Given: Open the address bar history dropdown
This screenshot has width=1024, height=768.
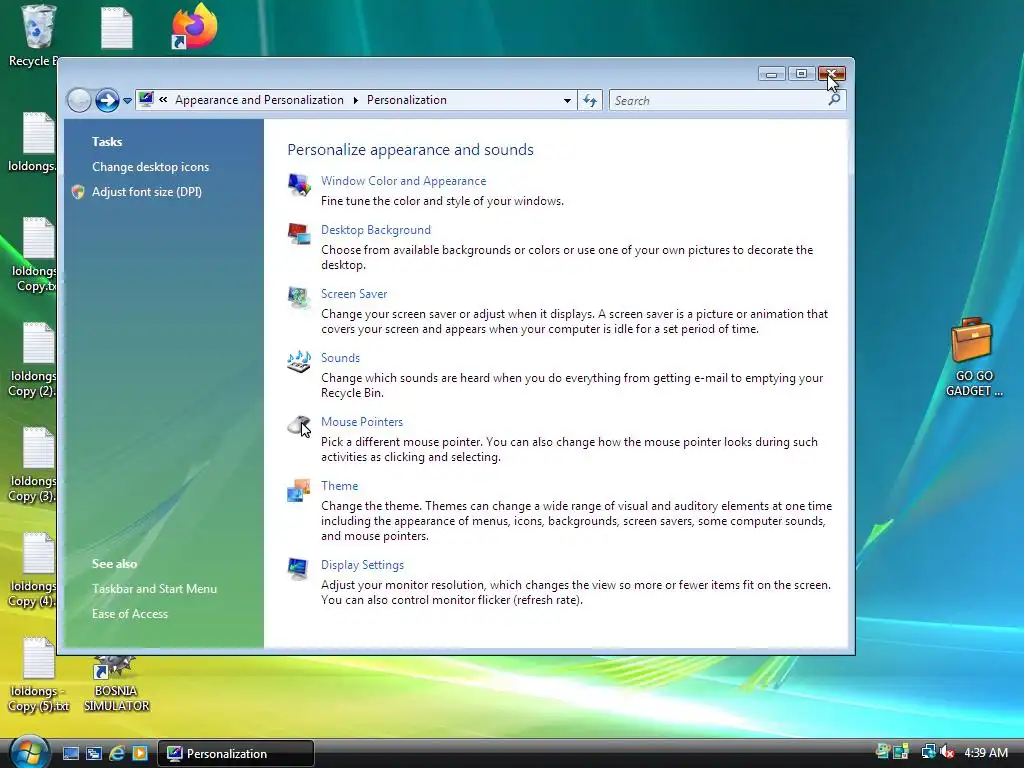Looking at the screenshot, I should click(x=567, y=101).
